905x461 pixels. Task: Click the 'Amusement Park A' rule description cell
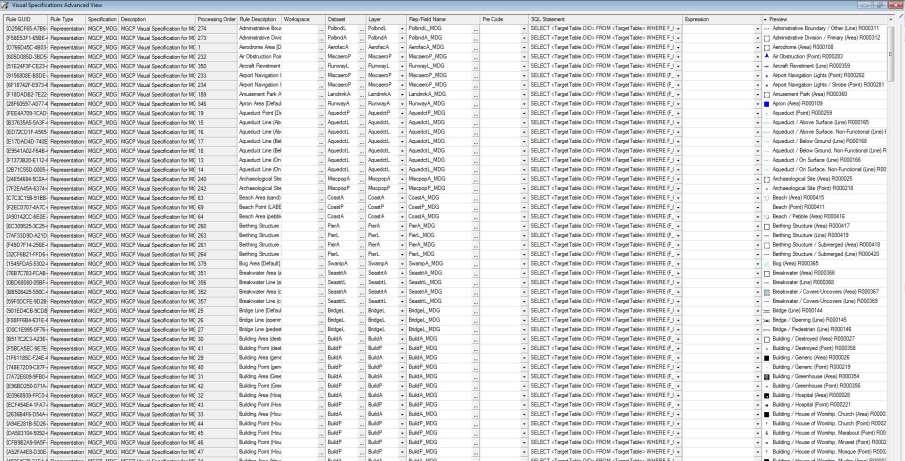tap(259, 94)
